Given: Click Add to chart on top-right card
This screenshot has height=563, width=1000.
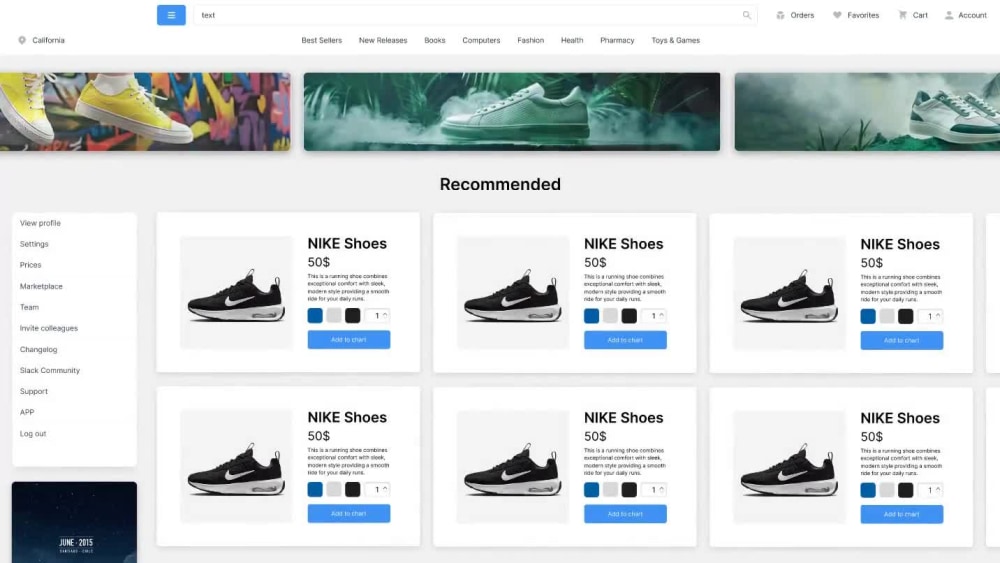Looking at the screenshot, I should [x=902, y=340].
